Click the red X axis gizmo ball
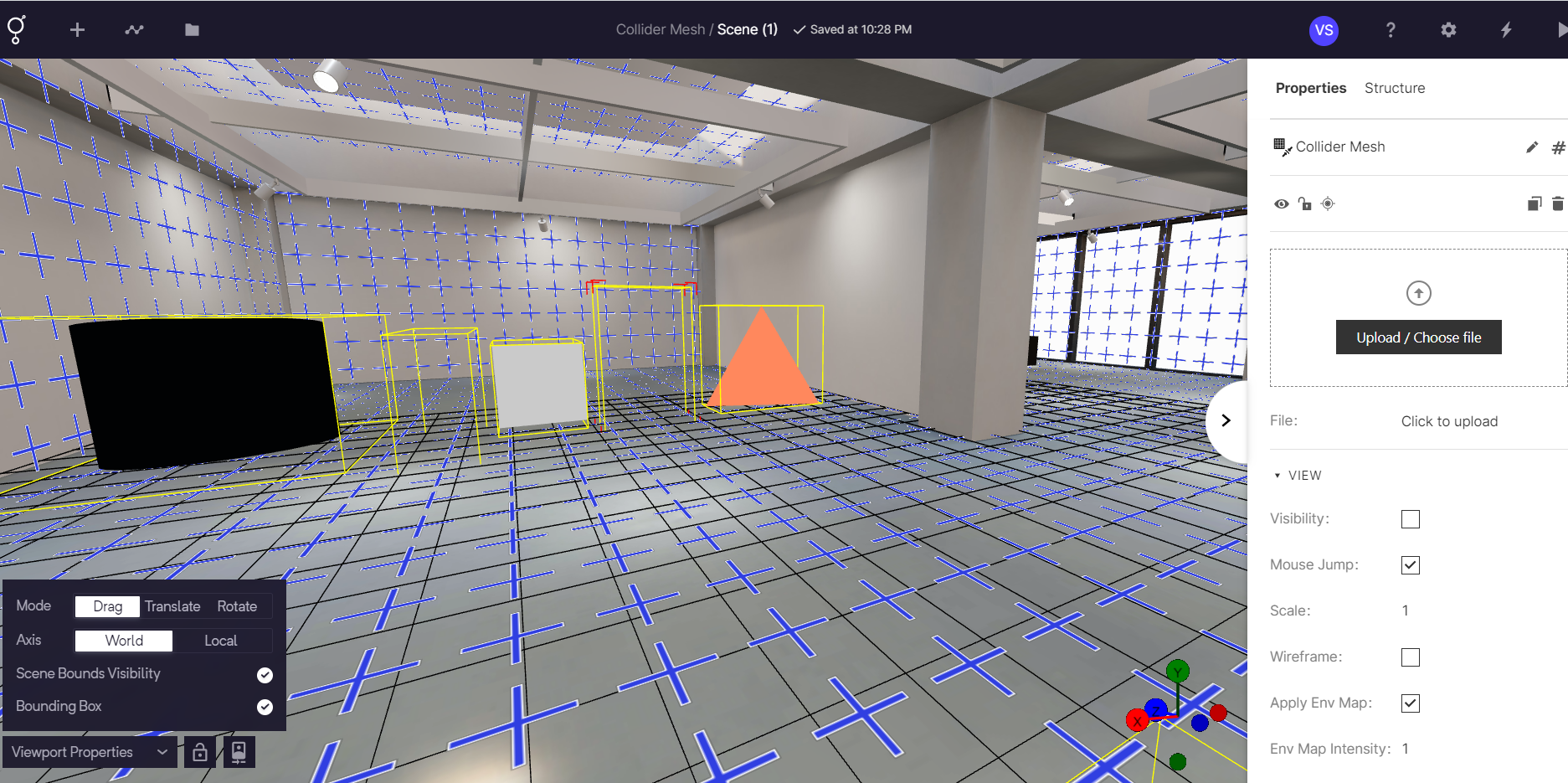Image resolution: width=1568 pixels, height=783 pixels. [1137, 720]
